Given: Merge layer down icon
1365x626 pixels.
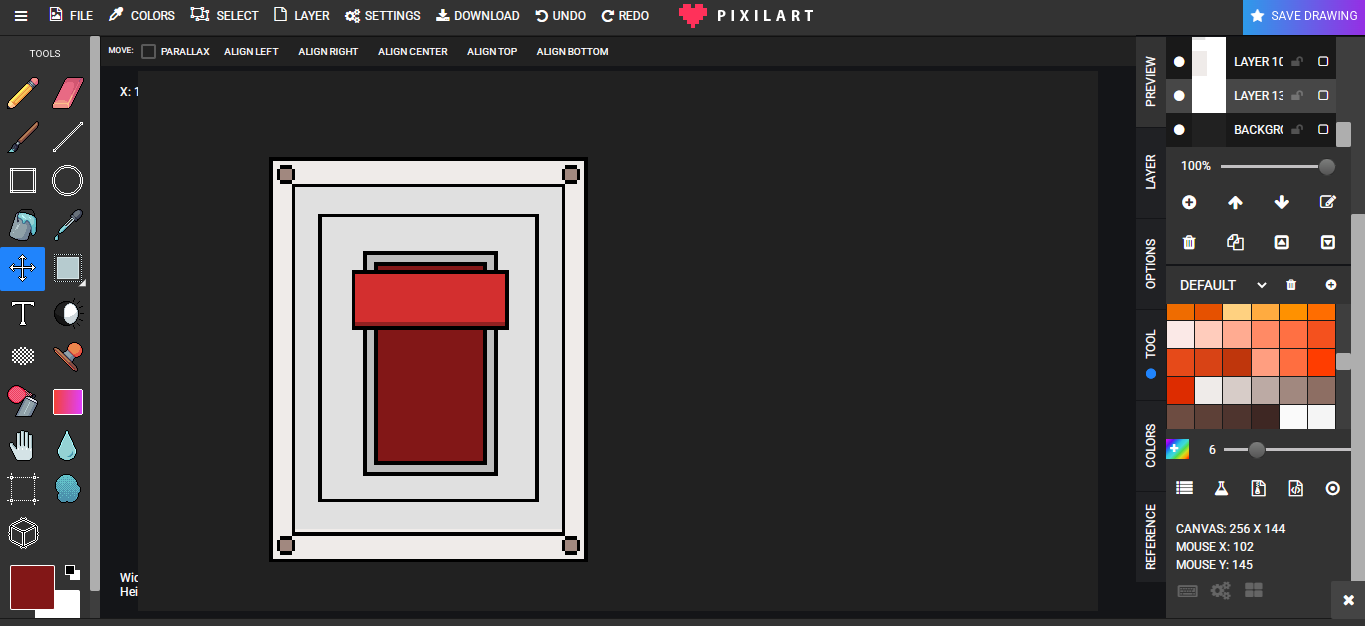Looking at the screenshot, I should pos(1327,242).
